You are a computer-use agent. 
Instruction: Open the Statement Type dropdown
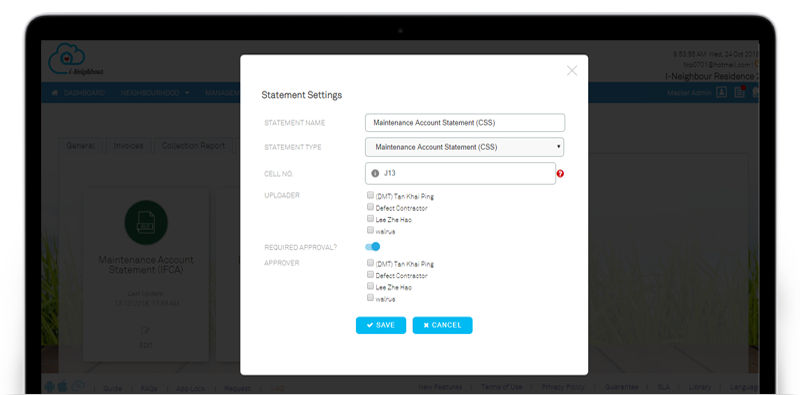[x=465, y=147]
